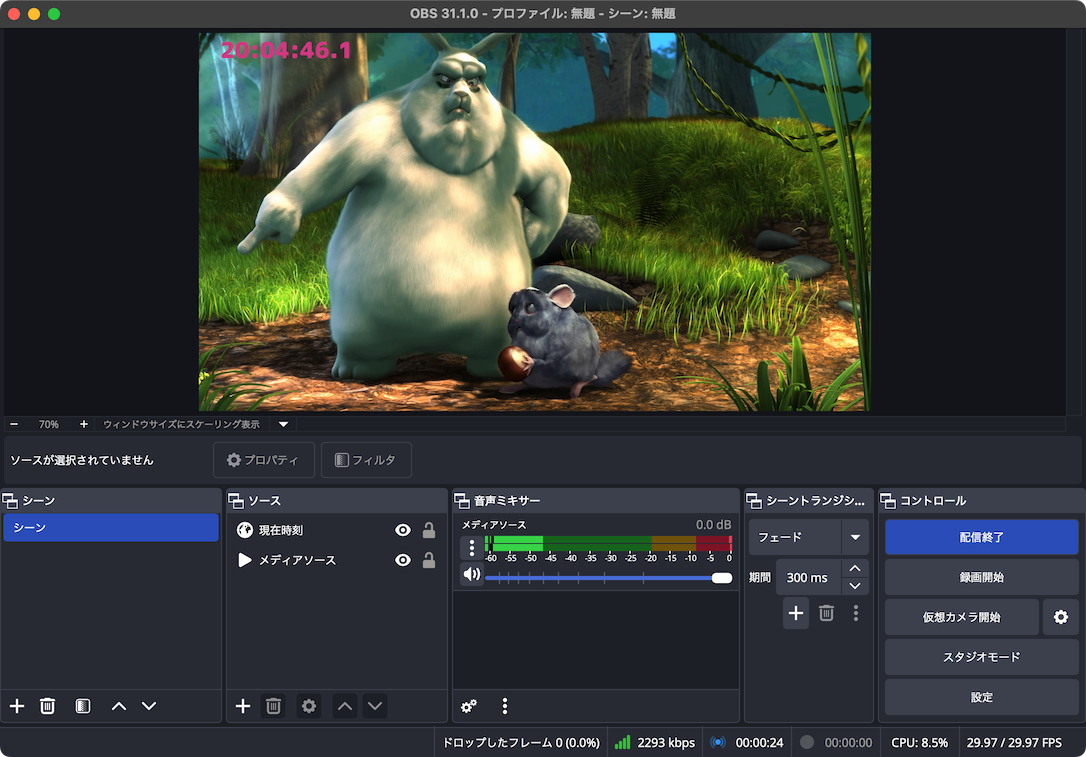Click the 仮想カメラ開始 button
The height and width of the screenshot is (757, 1086).
[961, 617]
